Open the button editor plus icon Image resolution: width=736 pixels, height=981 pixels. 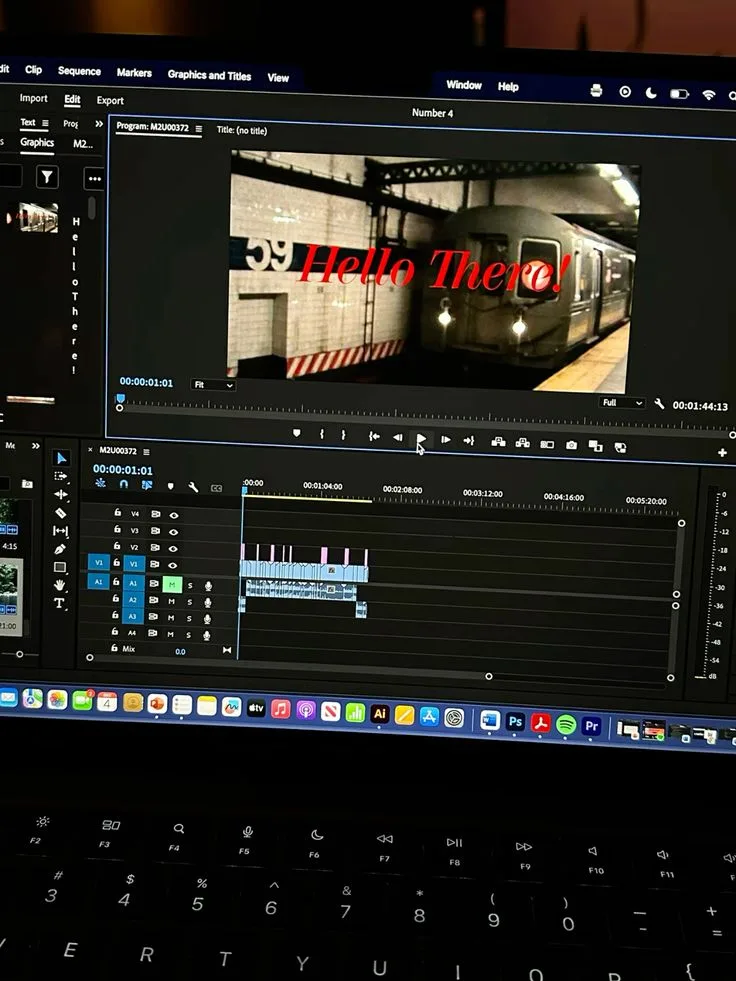pyautogui.click(x=722, y=452)
